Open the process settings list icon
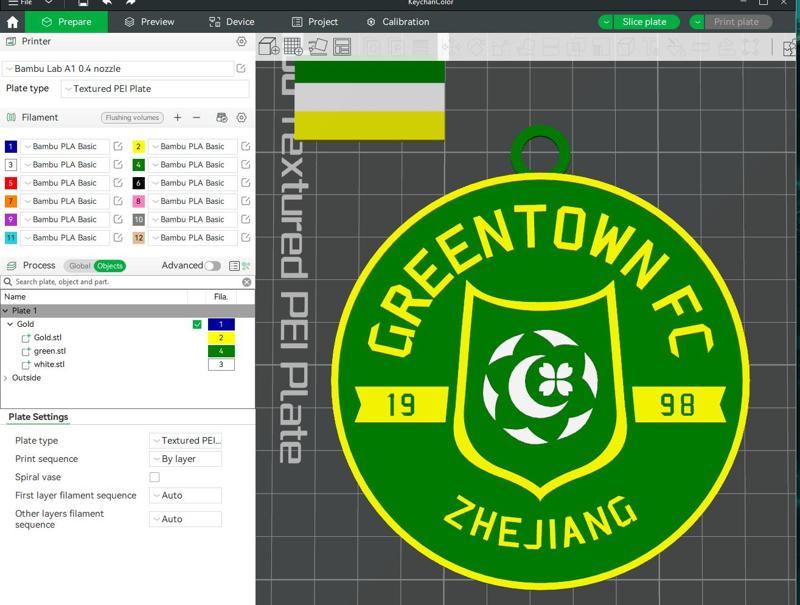Image resolution: width=800 pixels, height=605 pixels. tap(234, 266)
